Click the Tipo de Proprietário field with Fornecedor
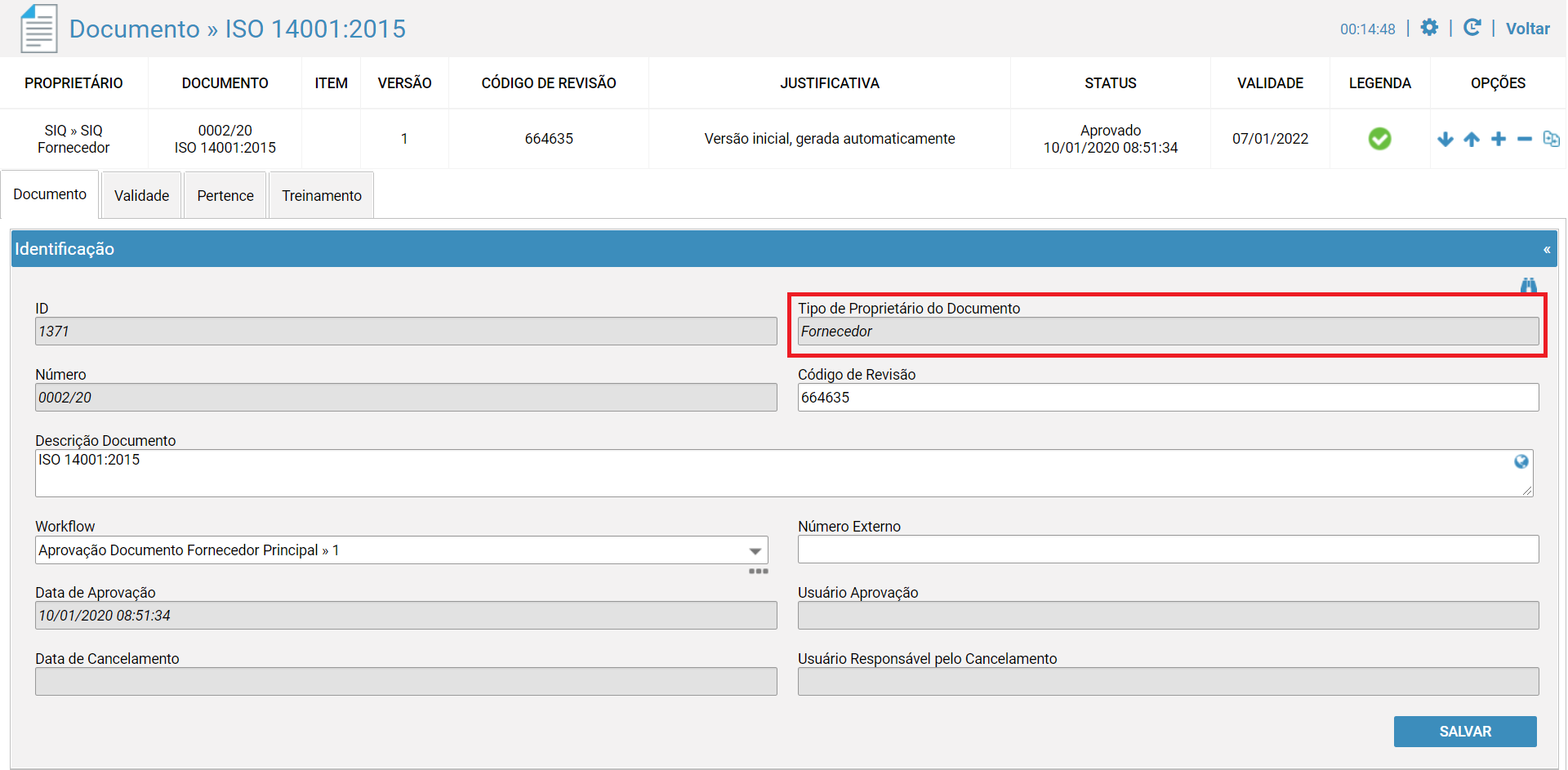Image resolution: width=1568 pixels, height=770 pixels. (1168, 332)
